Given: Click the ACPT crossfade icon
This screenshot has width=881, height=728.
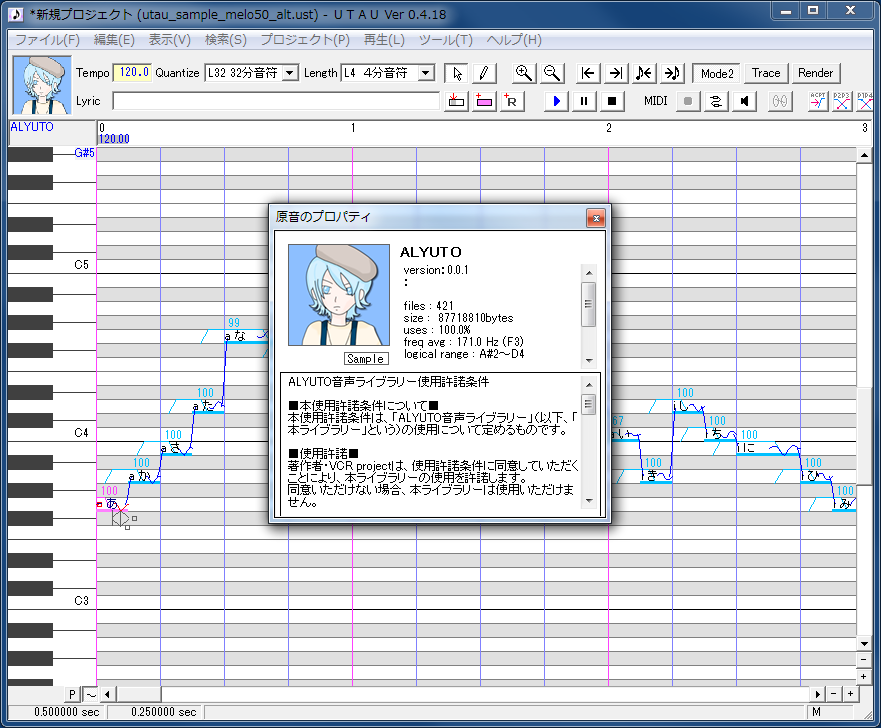Looking at the screenshot, I should pos(818,101).
